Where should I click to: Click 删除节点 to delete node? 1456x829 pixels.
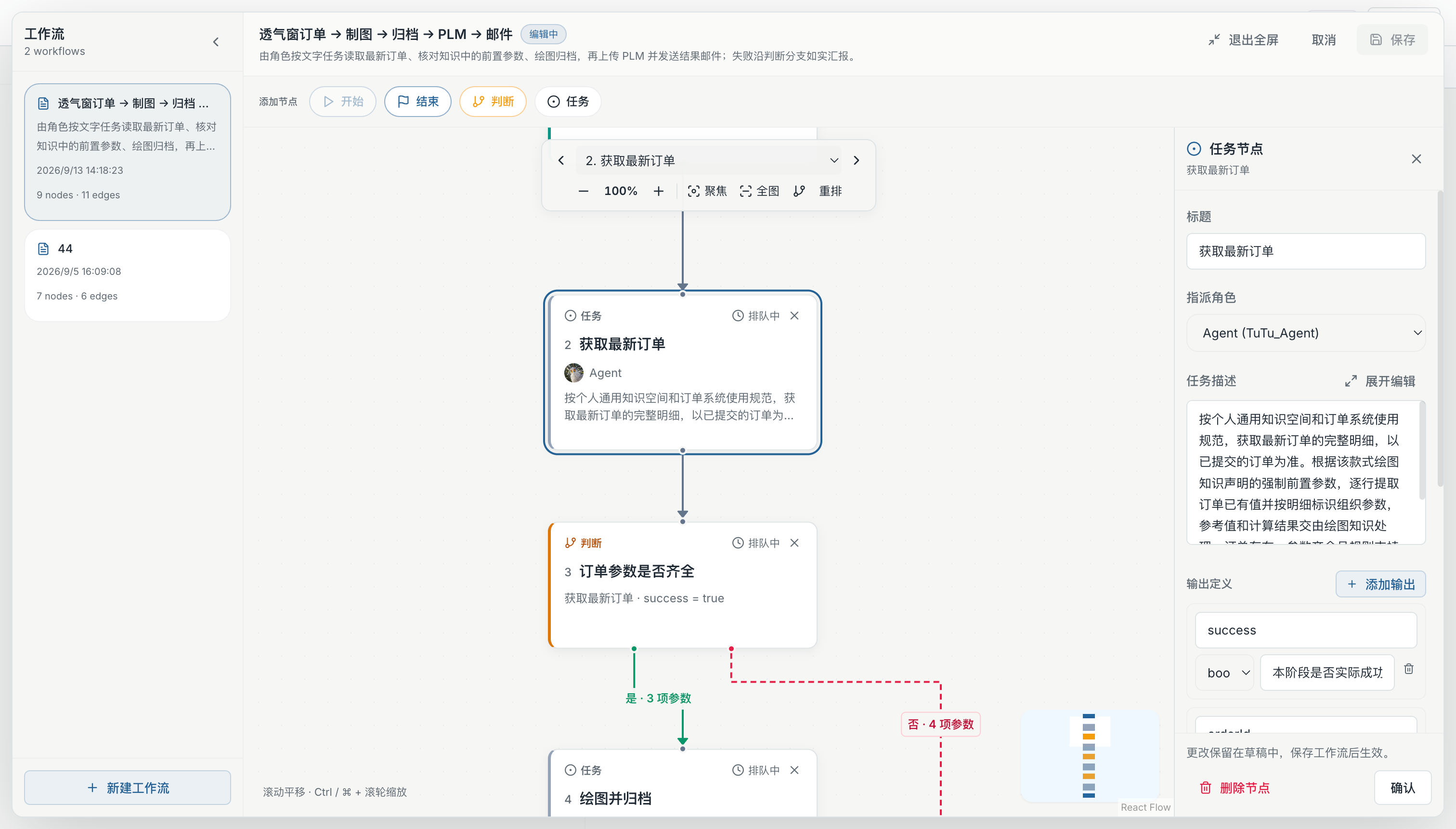tap(1235, 788)
